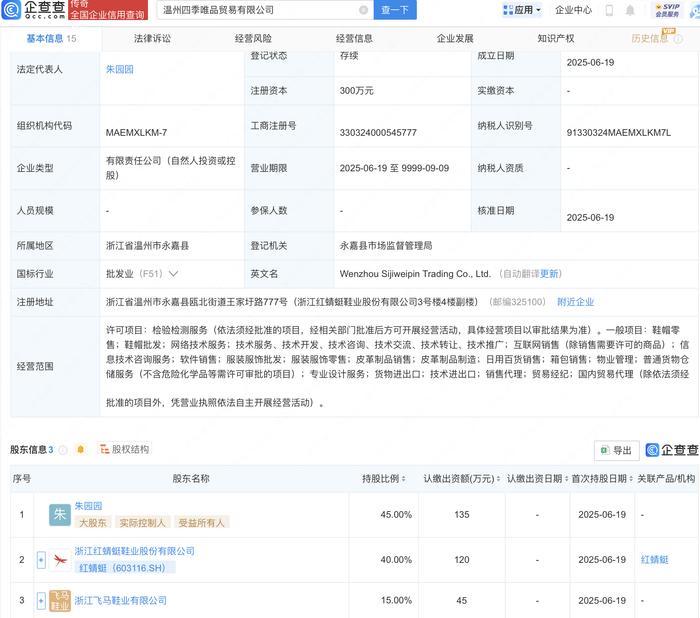The width and height of the screenshot is (700, 618).
Task: Open the 应用 apps dropdown
Action: [521, 10]
